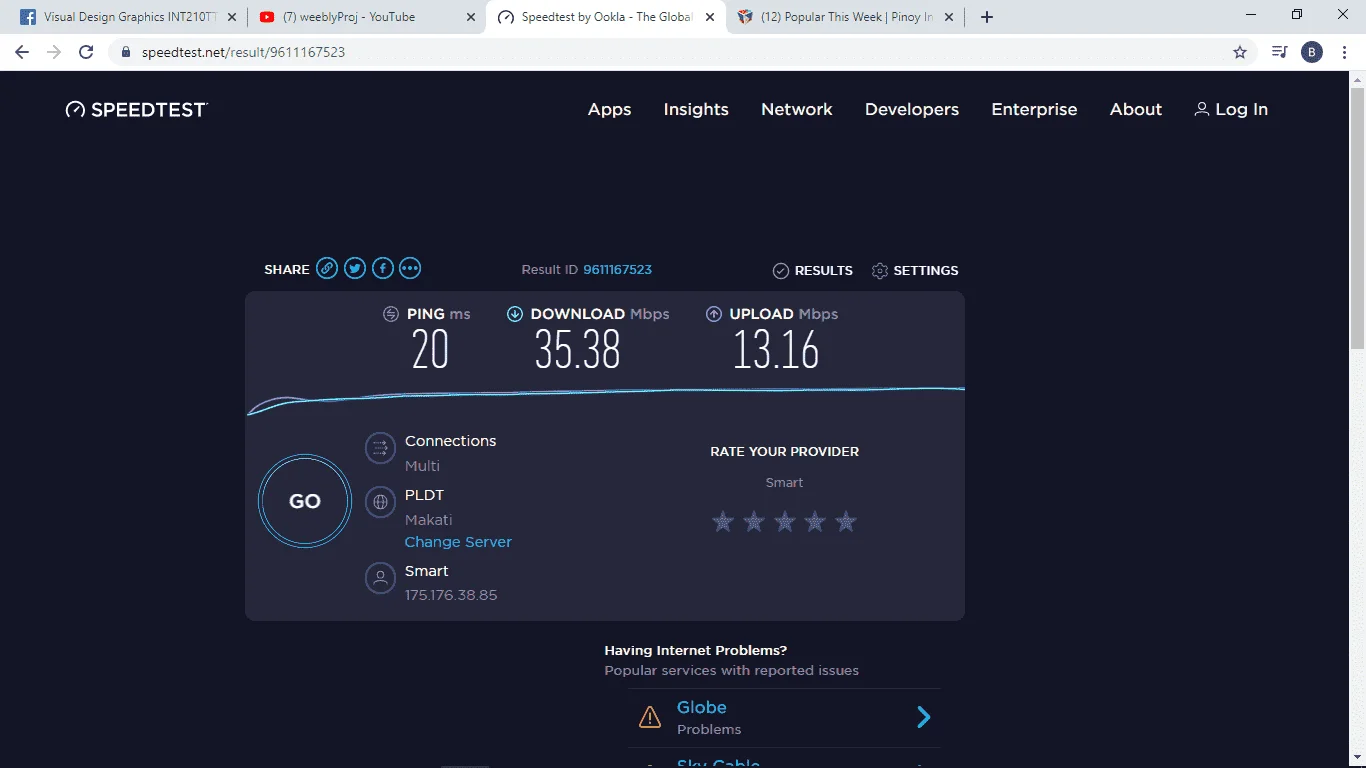Start a new test with GO button
The height and width of the screenshot is (768, 1366).
305,502
